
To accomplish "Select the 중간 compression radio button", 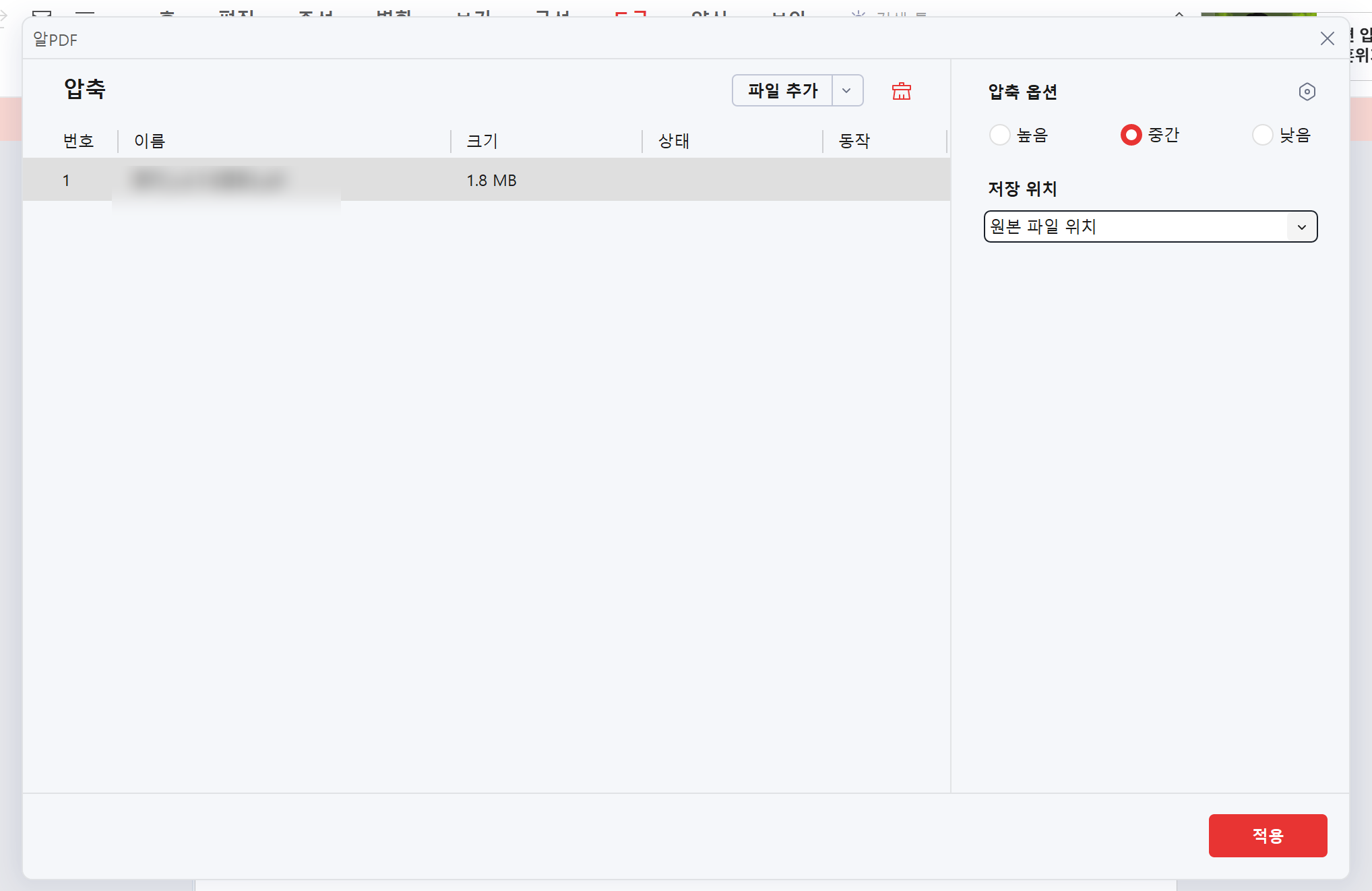I will [1131, 135].
